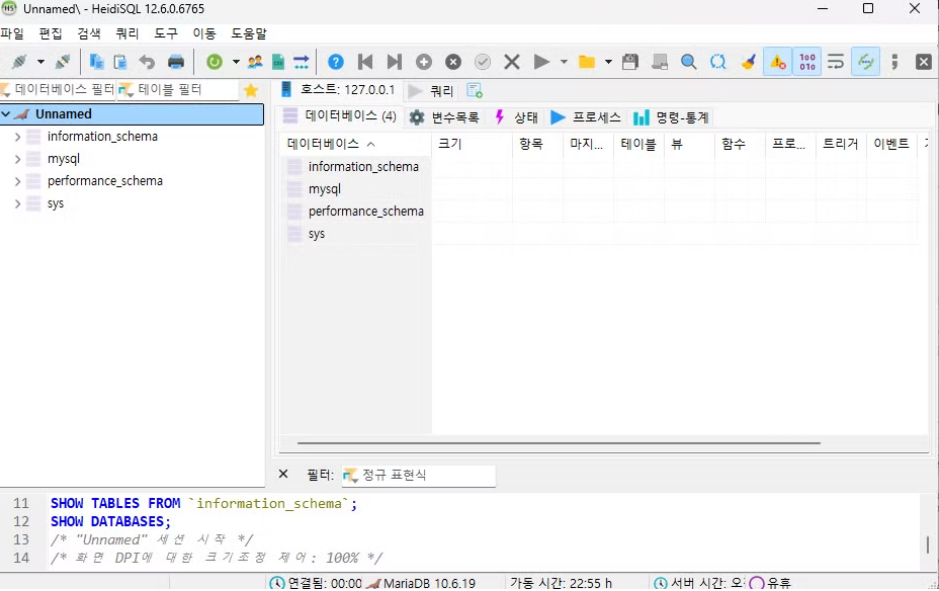This screenshot has height=591, width=939.
Task: Click the 정규 표현식 filter input
Action: (419, 475)
